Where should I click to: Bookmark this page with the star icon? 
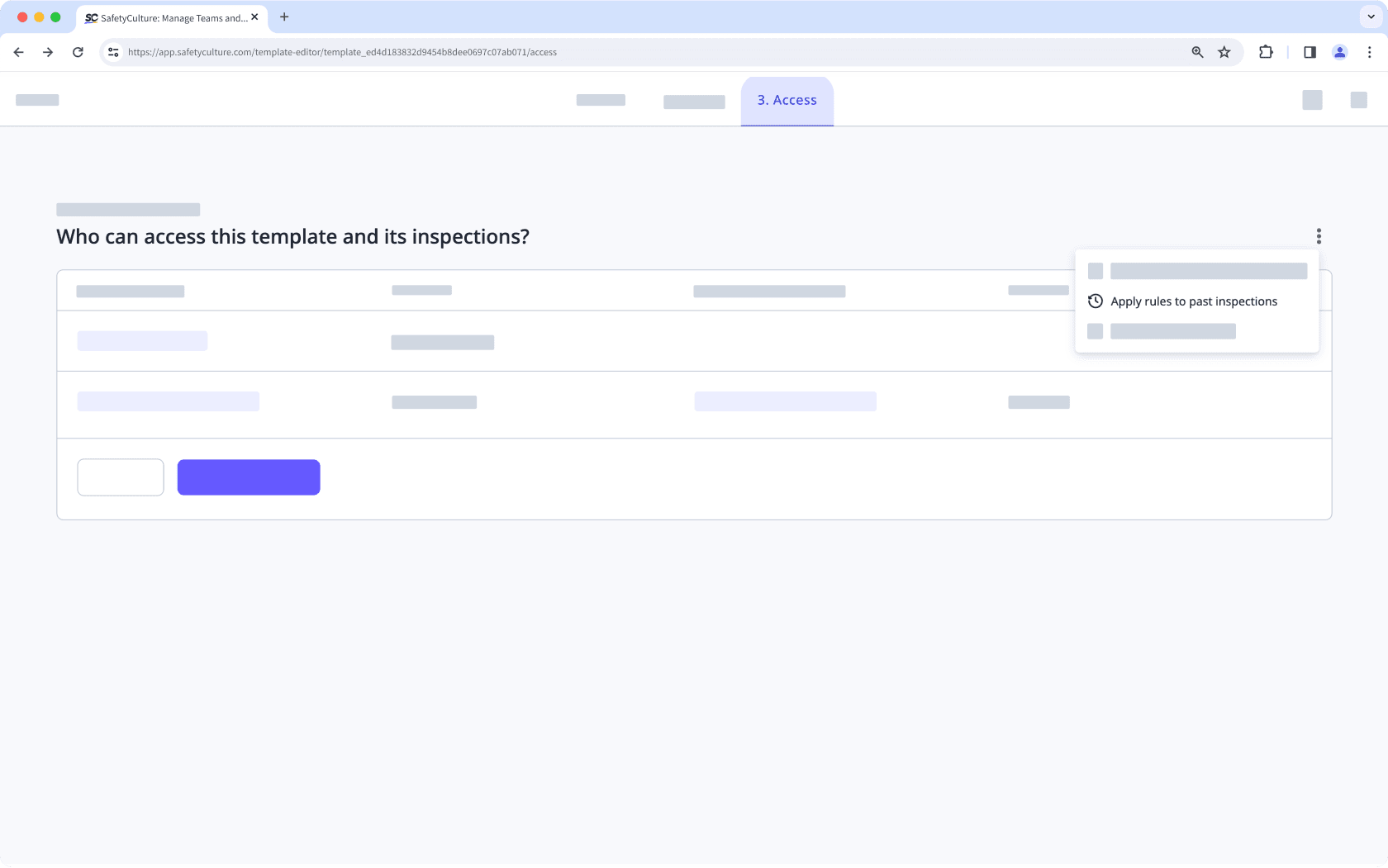1224,51
